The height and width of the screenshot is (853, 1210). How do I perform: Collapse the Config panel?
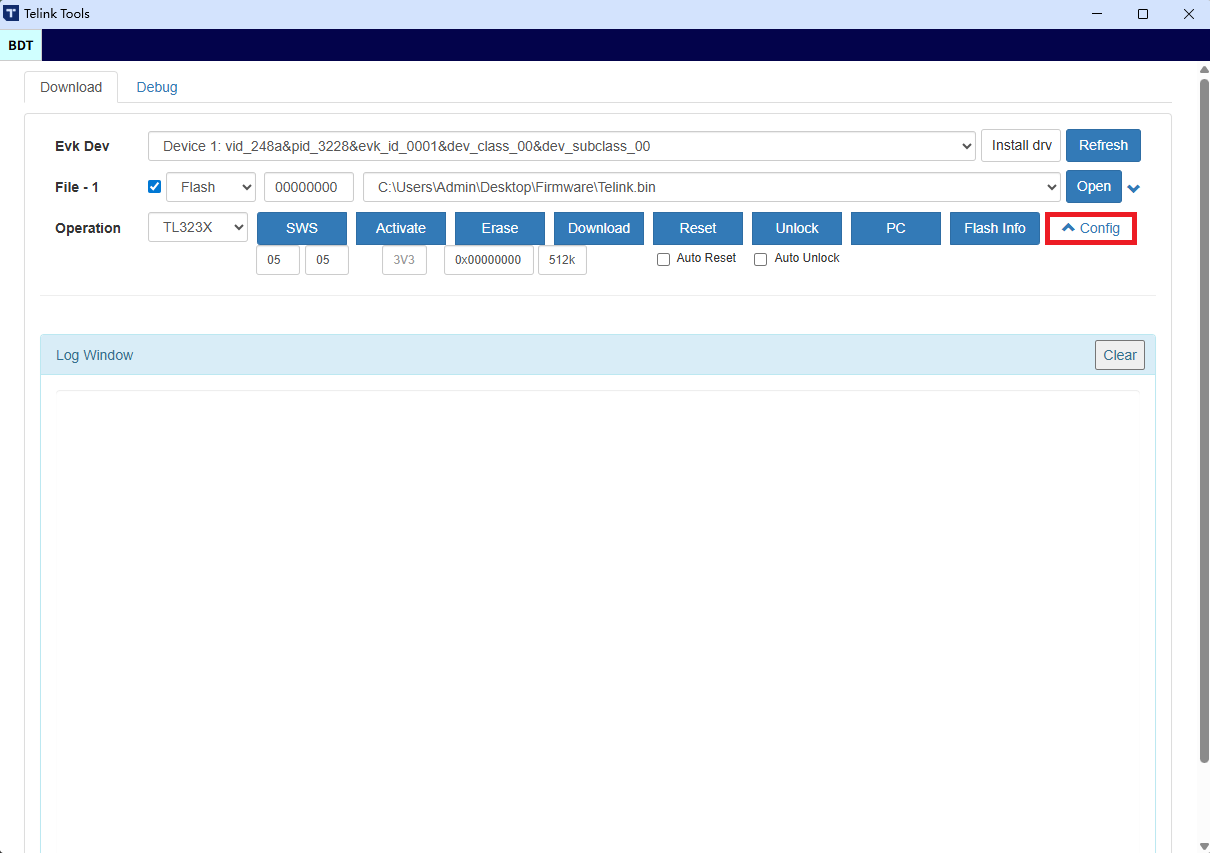point(1090,228)
